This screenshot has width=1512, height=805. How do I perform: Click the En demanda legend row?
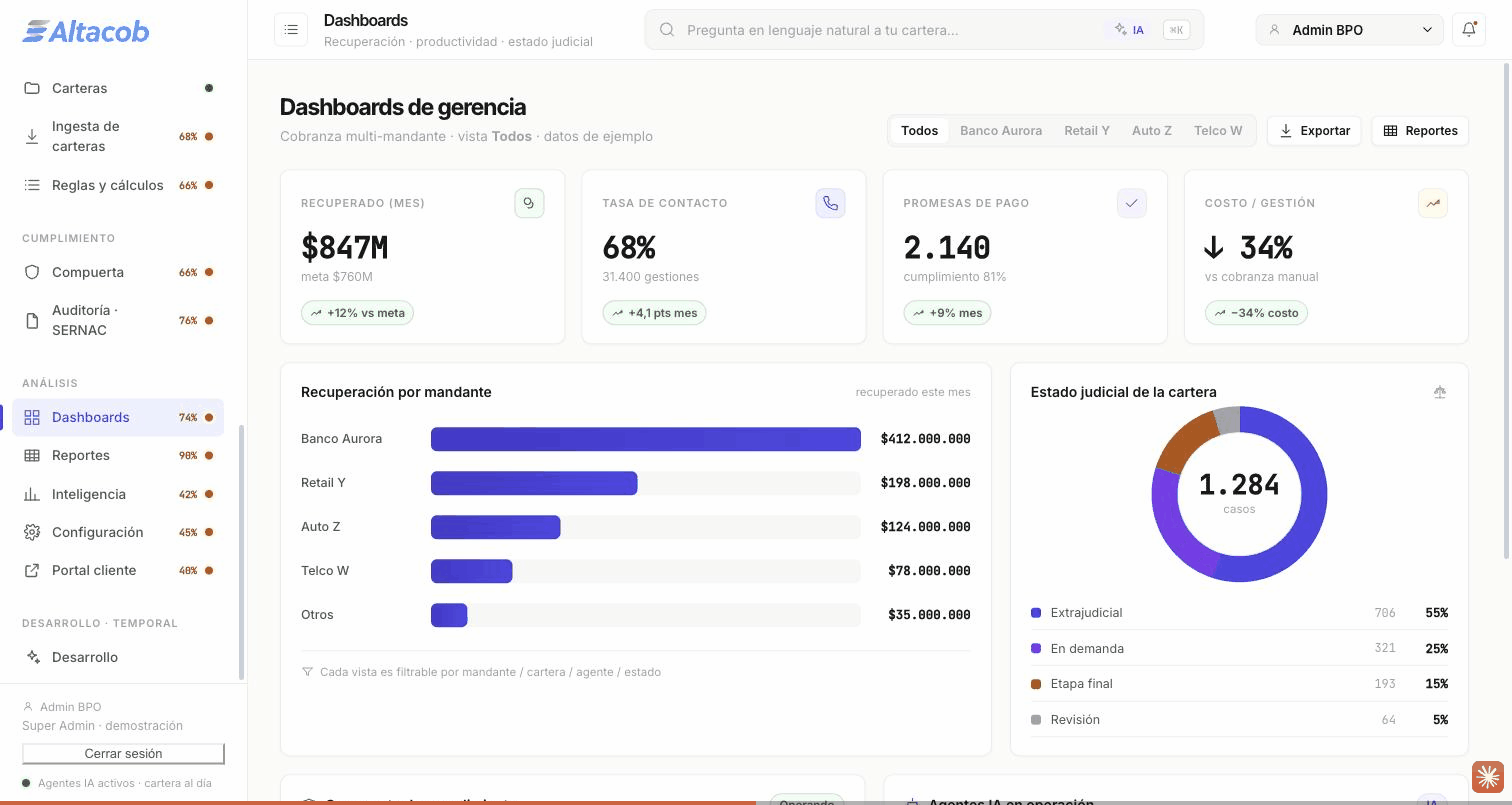click(x=1239, y=648)
